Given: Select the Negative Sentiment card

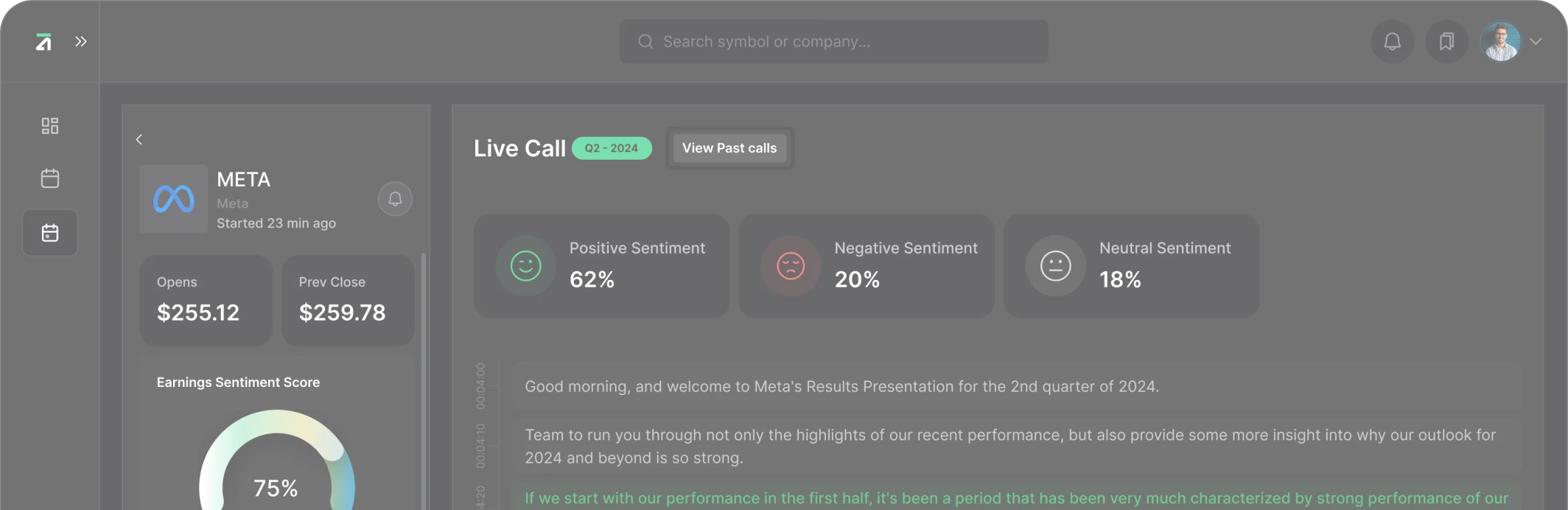Looking at the screenshot, I should (x=866, y=266).
